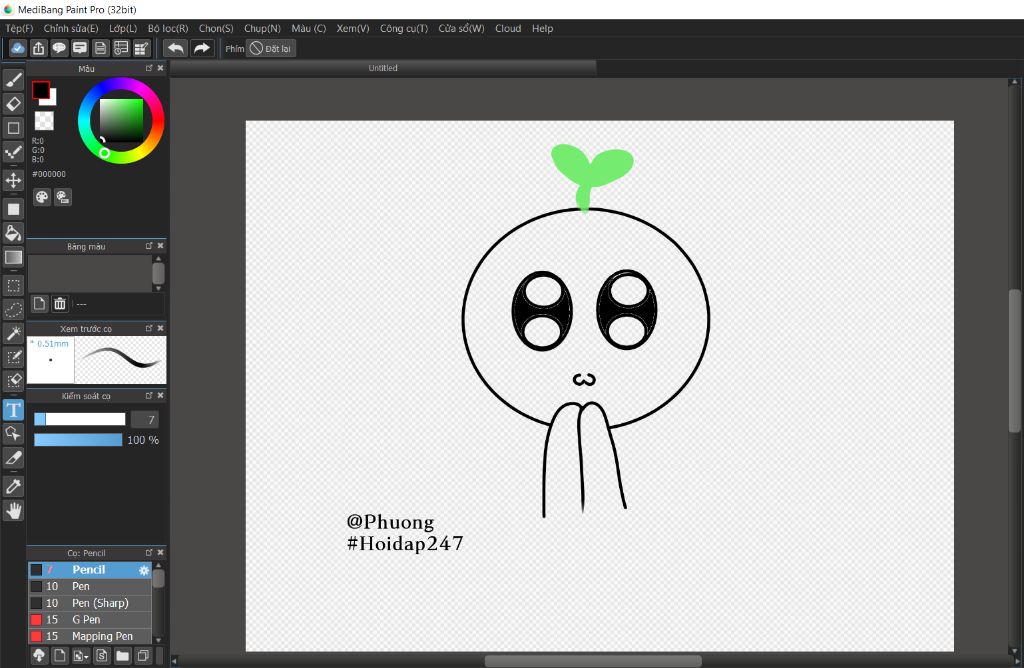
Task: Select the Magic Wand tool
Action: [x=13, y=334]
